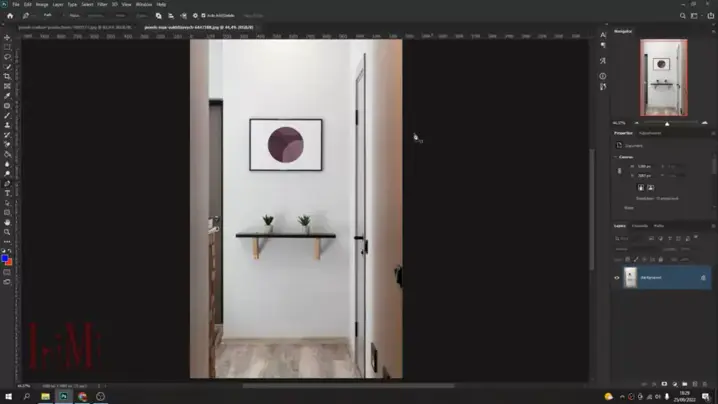Select the Zoom tool

point(7,232)
